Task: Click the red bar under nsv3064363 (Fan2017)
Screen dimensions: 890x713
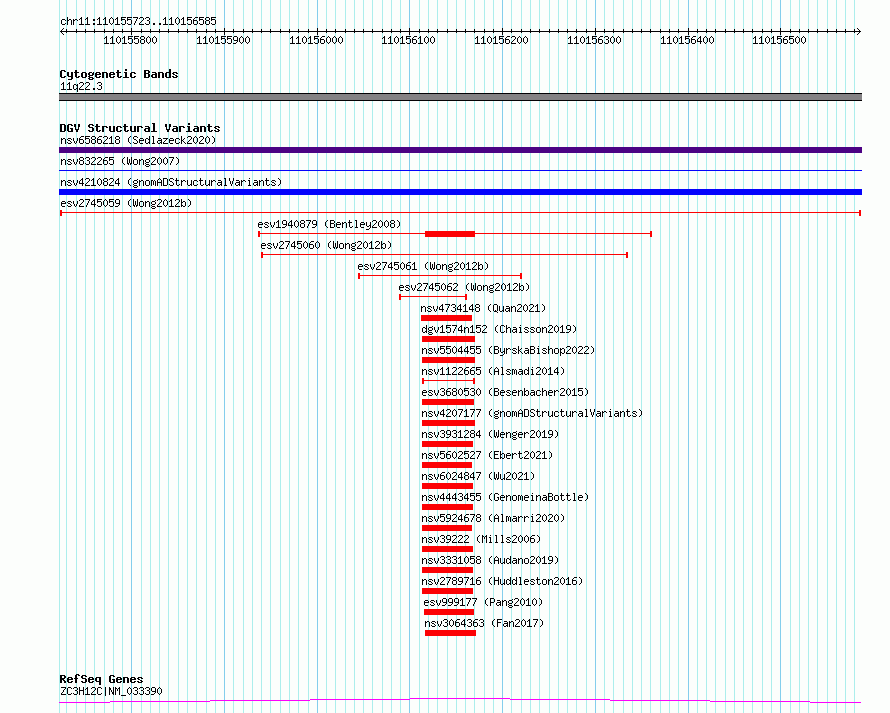Action: (x=450, y=633)
